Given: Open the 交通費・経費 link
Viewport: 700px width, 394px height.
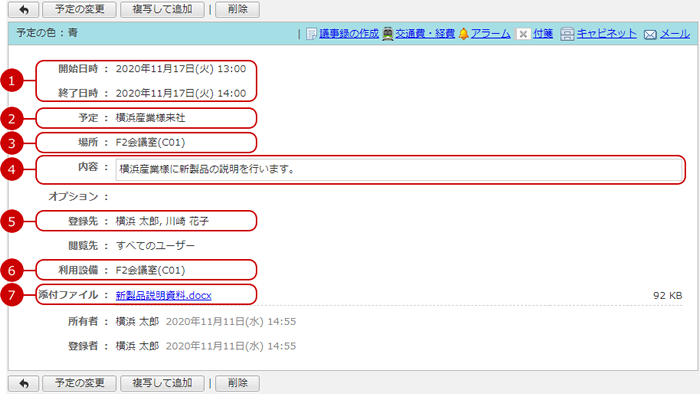Looking at the screenshot, I should pyautogui.click(x=425, y=33).
